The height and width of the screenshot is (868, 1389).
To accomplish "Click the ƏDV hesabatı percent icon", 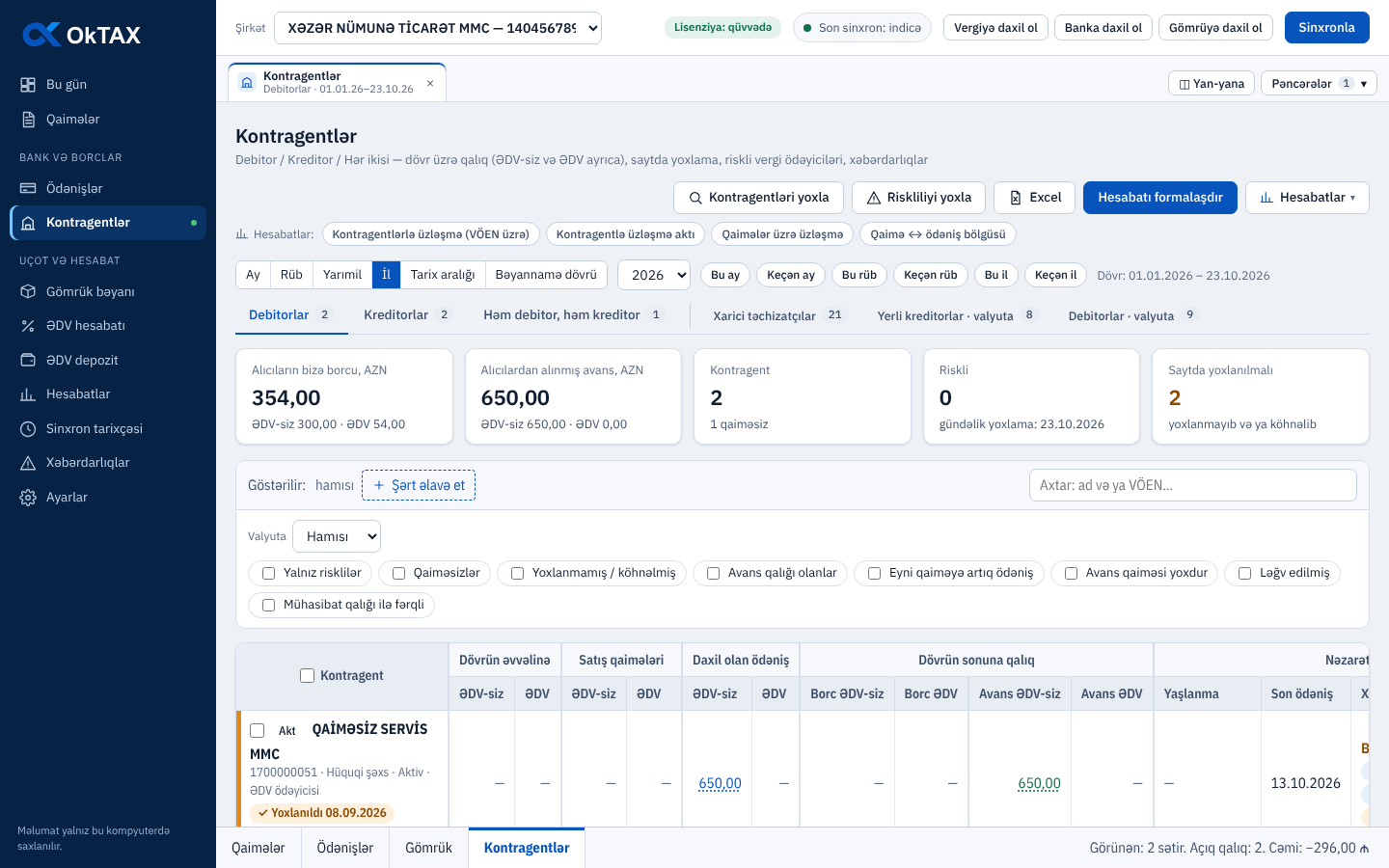I will pos(28,326).
